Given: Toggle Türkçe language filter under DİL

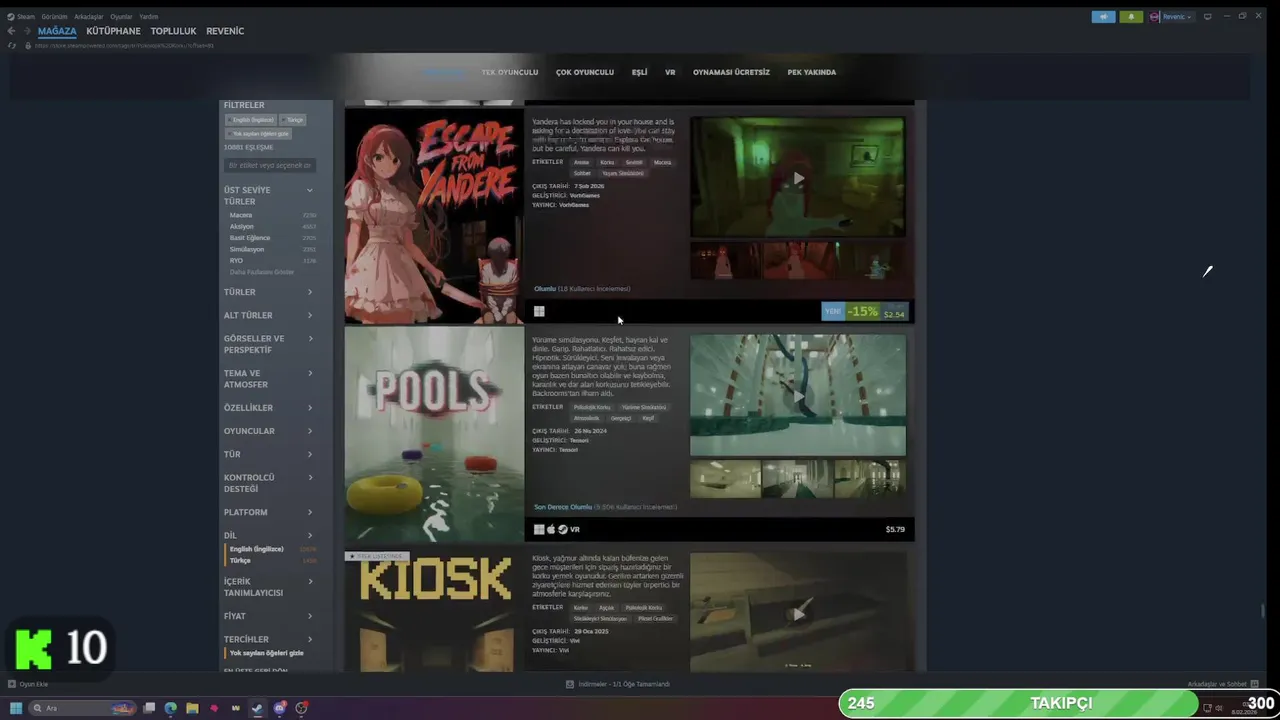Looking at the screenshot, I should coord(240,560).
